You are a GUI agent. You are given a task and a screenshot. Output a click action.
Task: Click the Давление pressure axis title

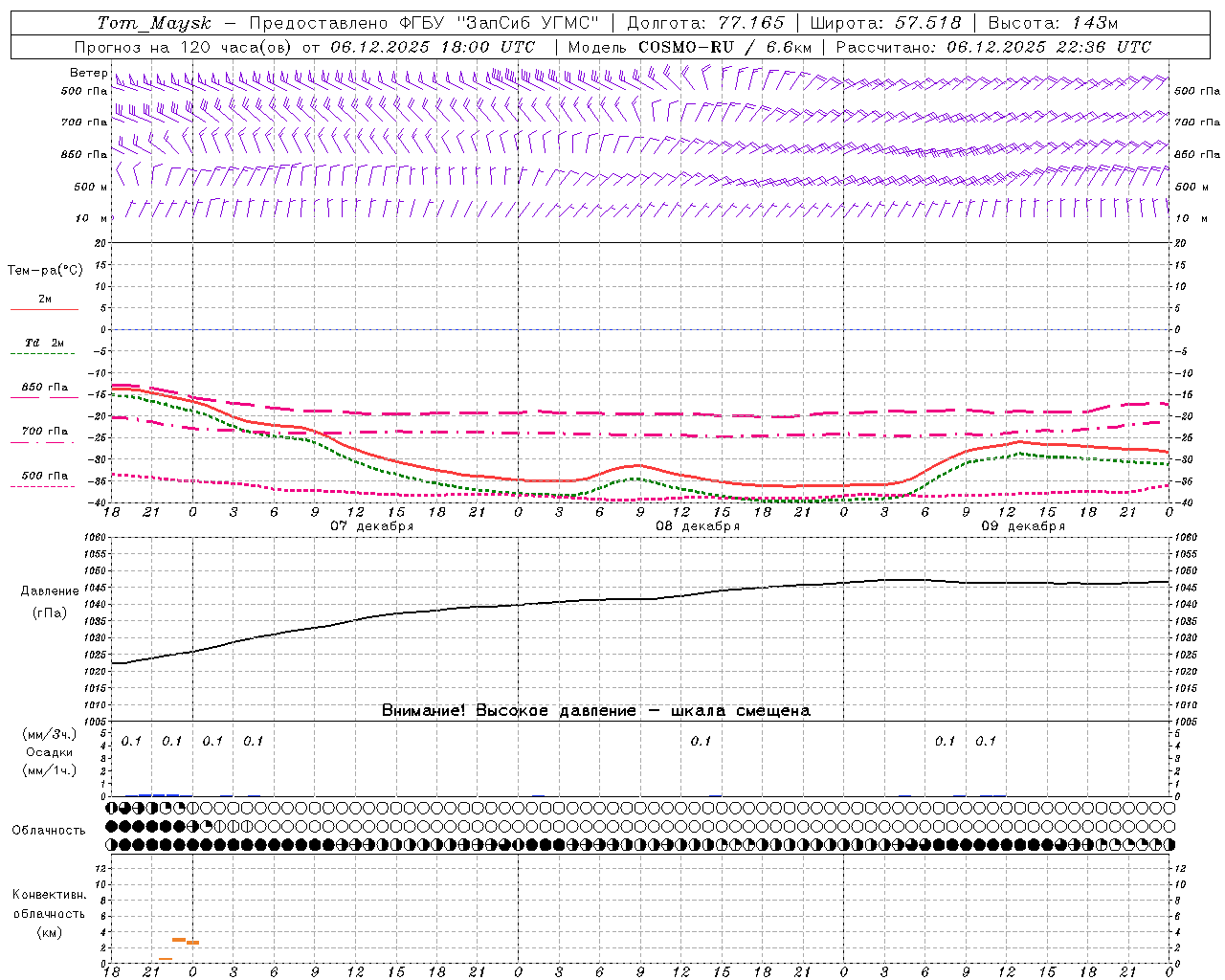pyautogui.click(x=50, y=591)
